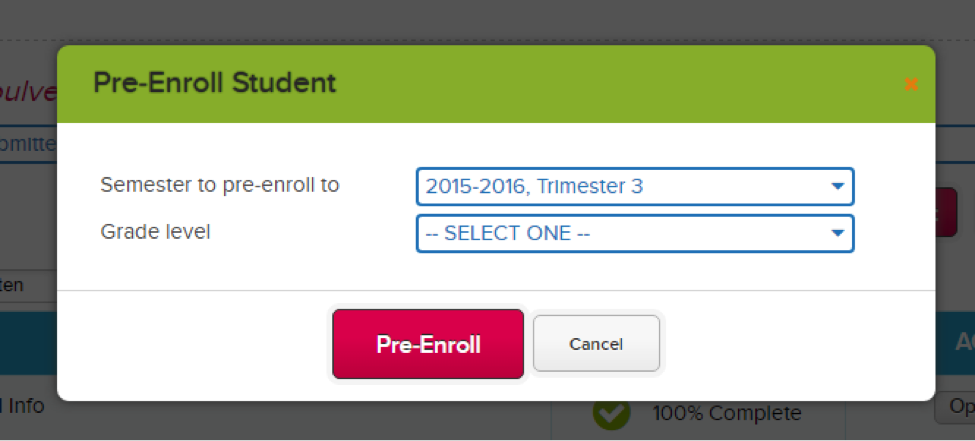
Task: Click the Grade level label
Action: click(x=155, y=232)
